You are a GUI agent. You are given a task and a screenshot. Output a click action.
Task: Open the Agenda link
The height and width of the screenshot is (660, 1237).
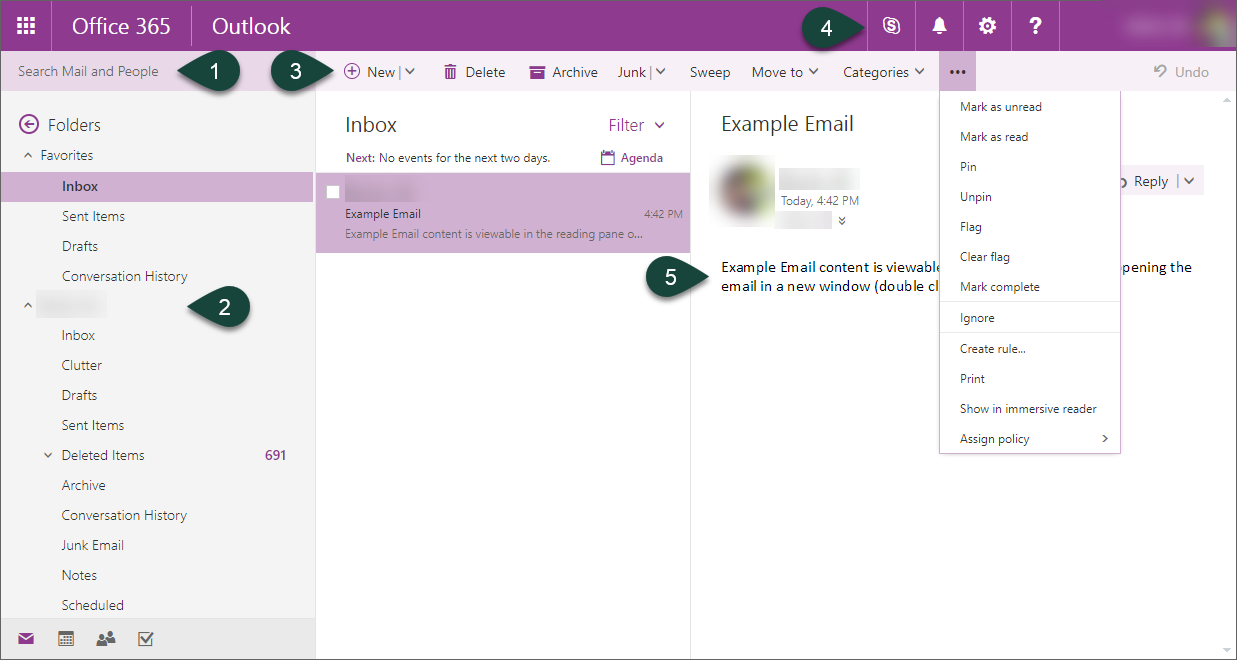(x=631, y=158)
